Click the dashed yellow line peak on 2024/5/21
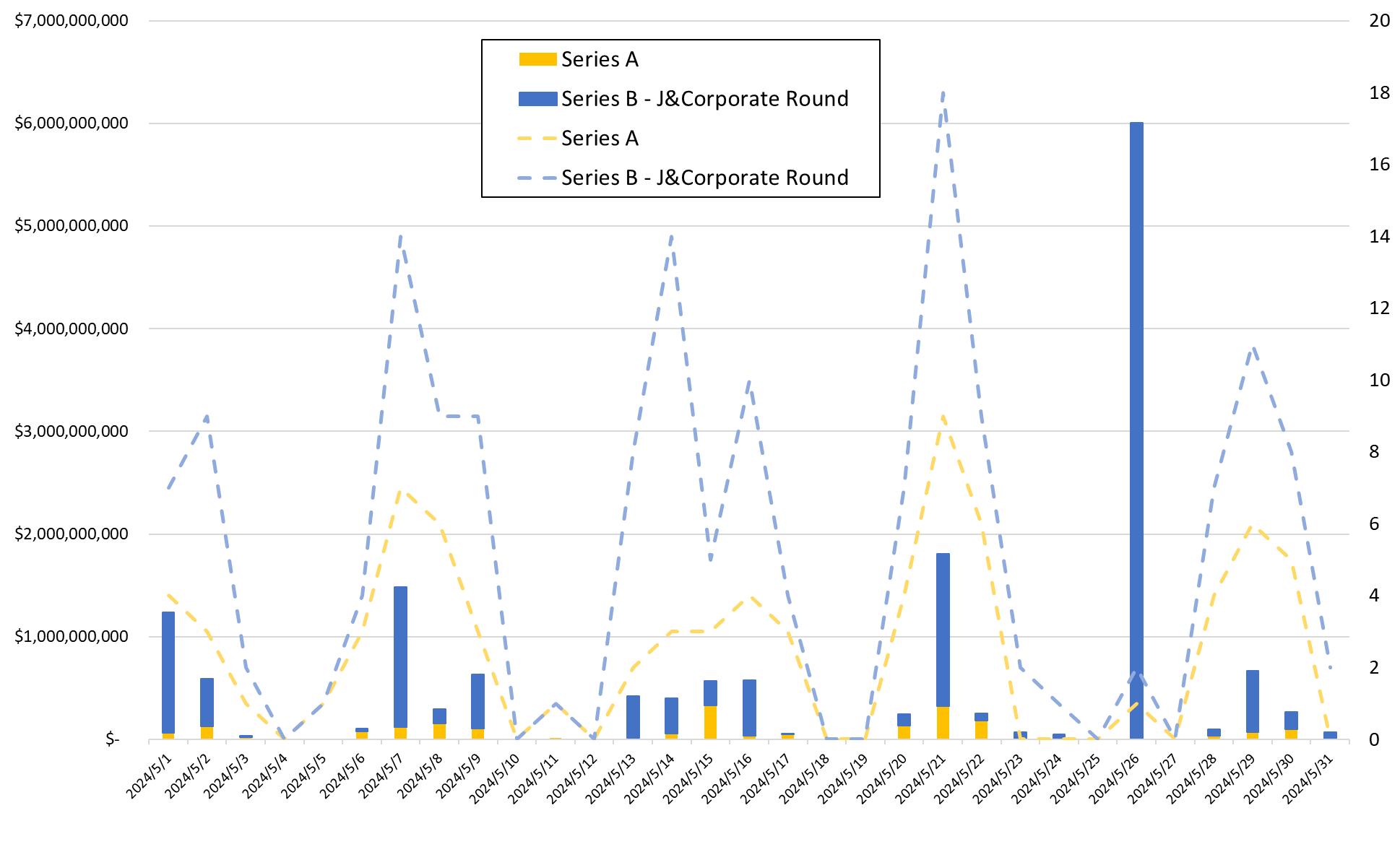The height and width of the screenshot is (865, 1400). [942, 417]
